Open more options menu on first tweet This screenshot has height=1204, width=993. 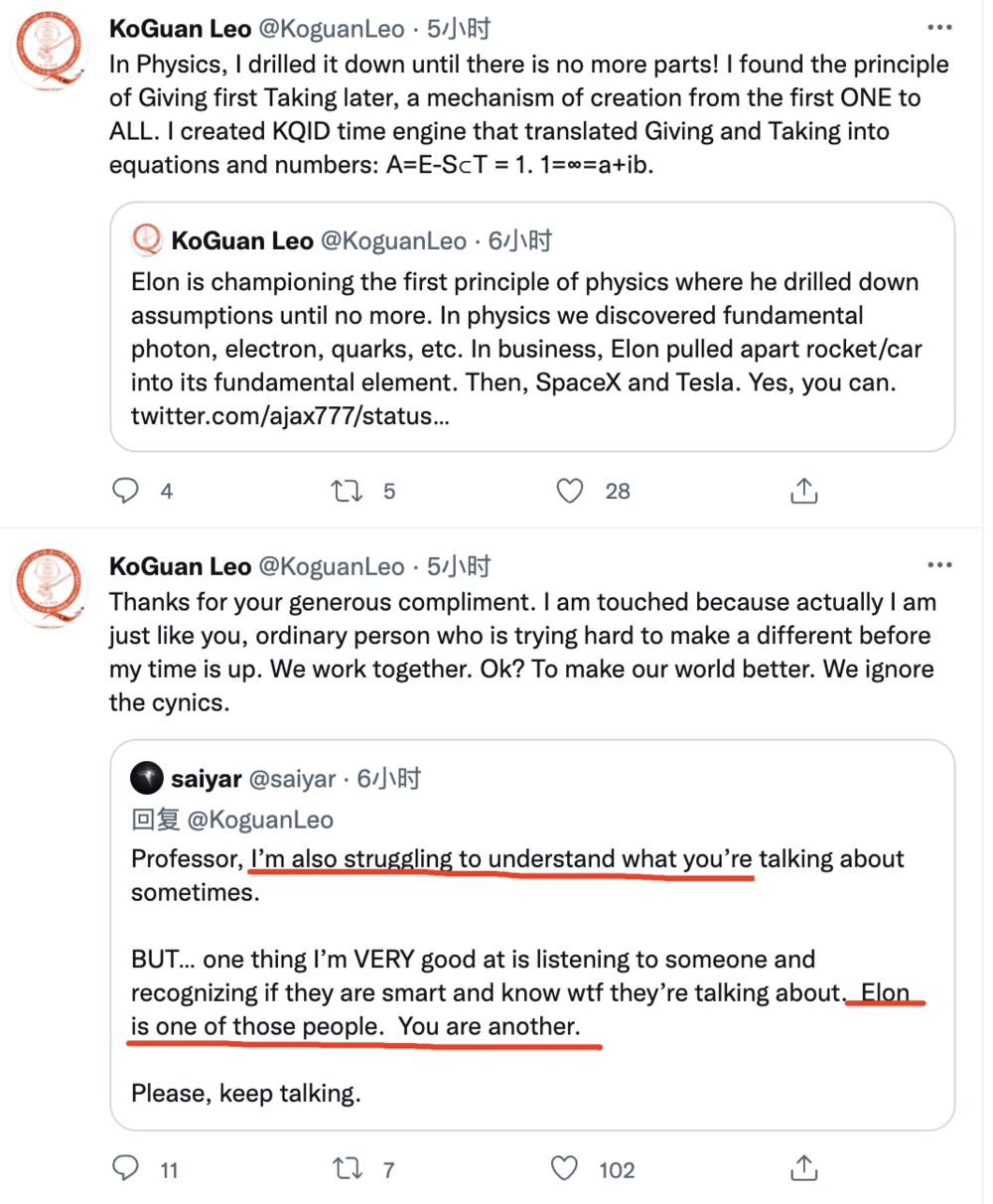click(x=938, y=28)
